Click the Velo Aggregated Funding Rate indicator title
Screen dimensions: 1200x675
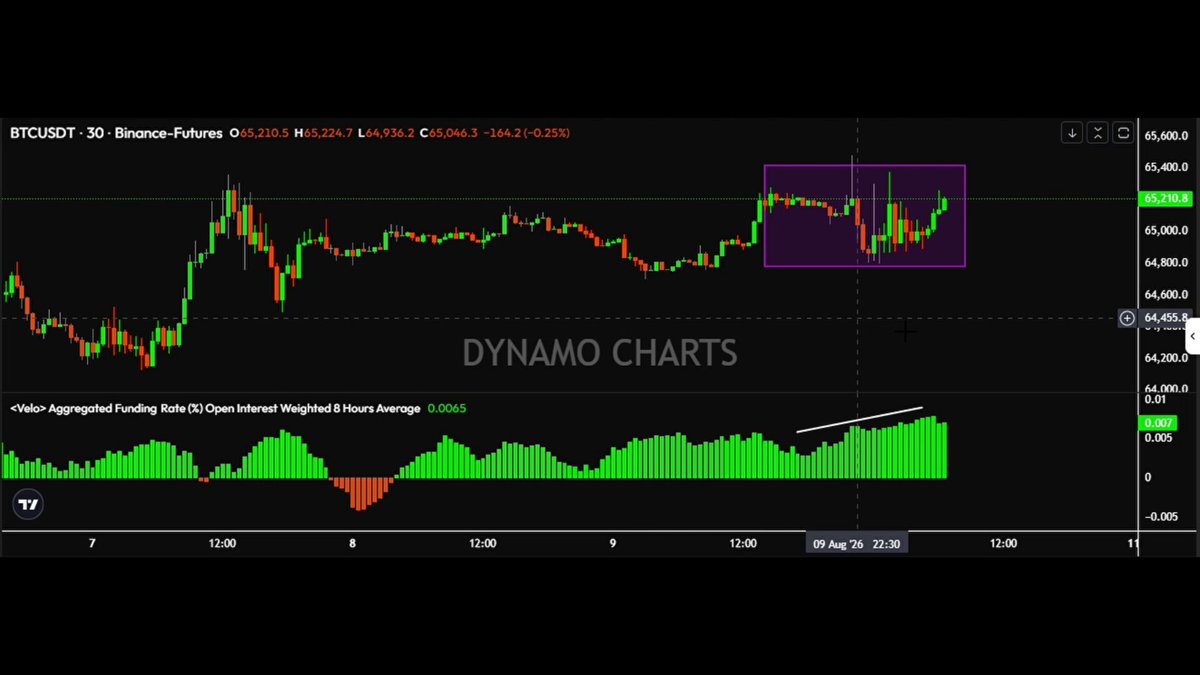(215, 408)
